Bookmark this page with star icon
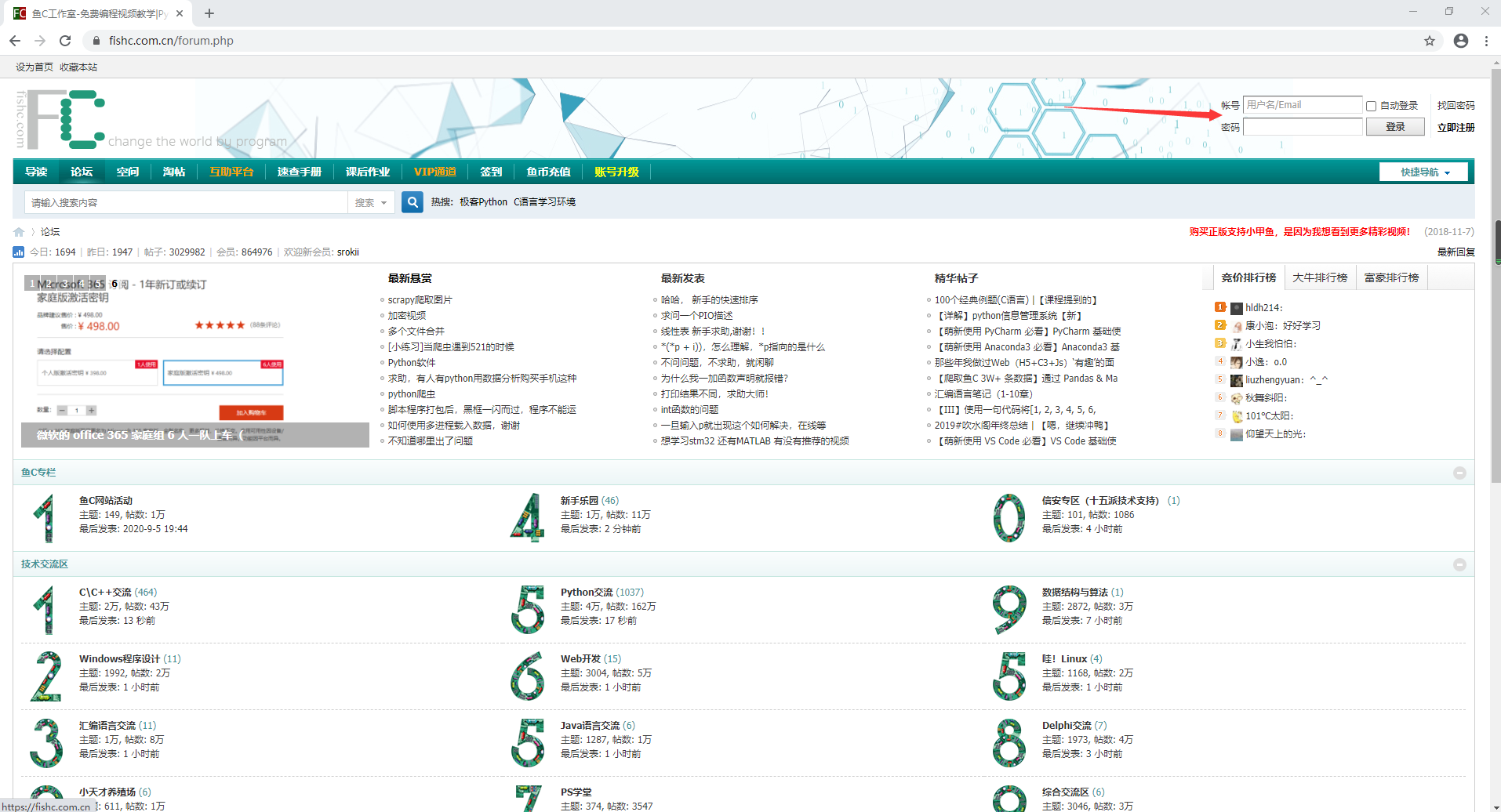The image size is (1501, 812). pos(1430,41)
